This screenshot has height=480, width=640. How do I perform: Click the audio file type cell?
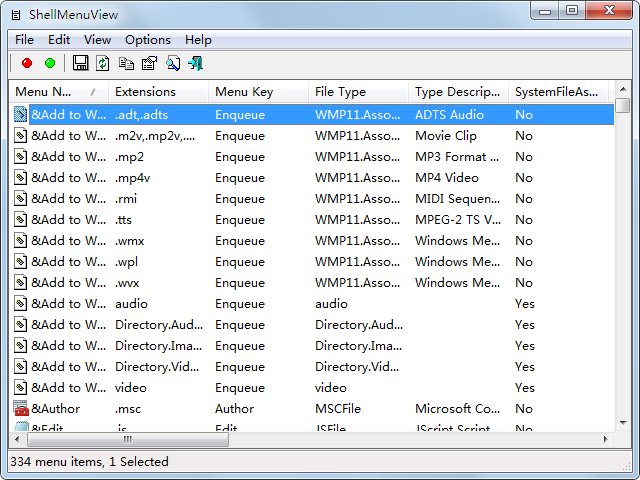coord(331,304)
